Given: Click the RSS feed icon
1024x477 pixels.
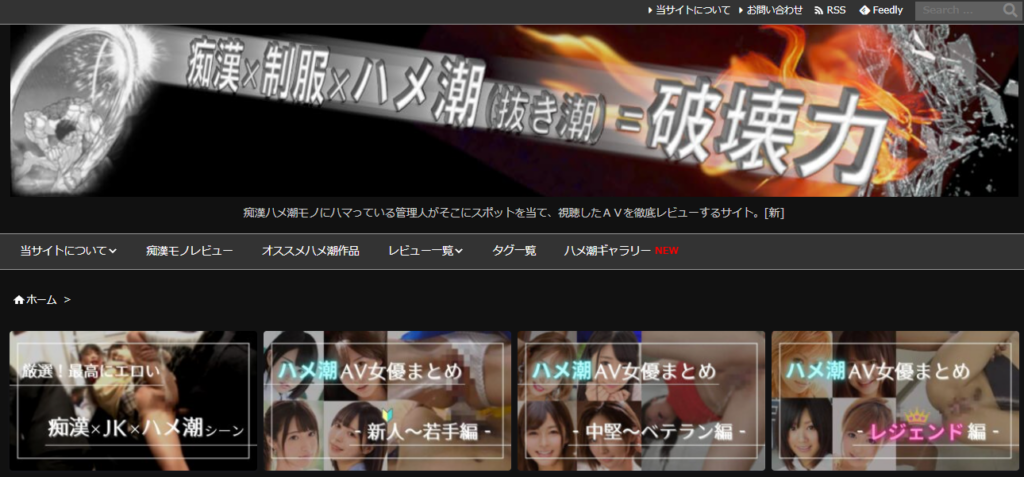Looking at the screenshot, I should (x=819, y=10).
